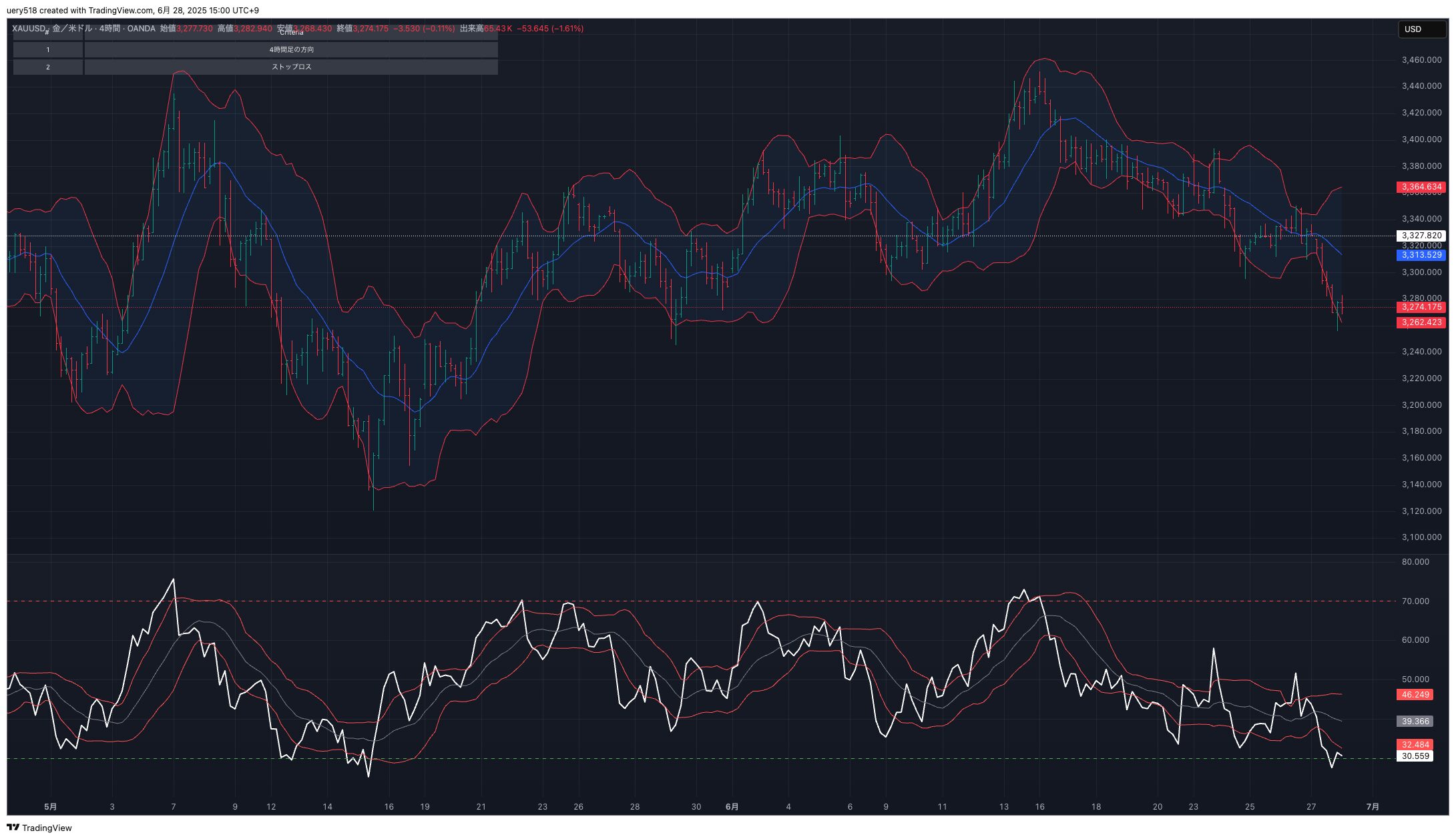Click the white 3,327.820 price label

(1421, 236)
